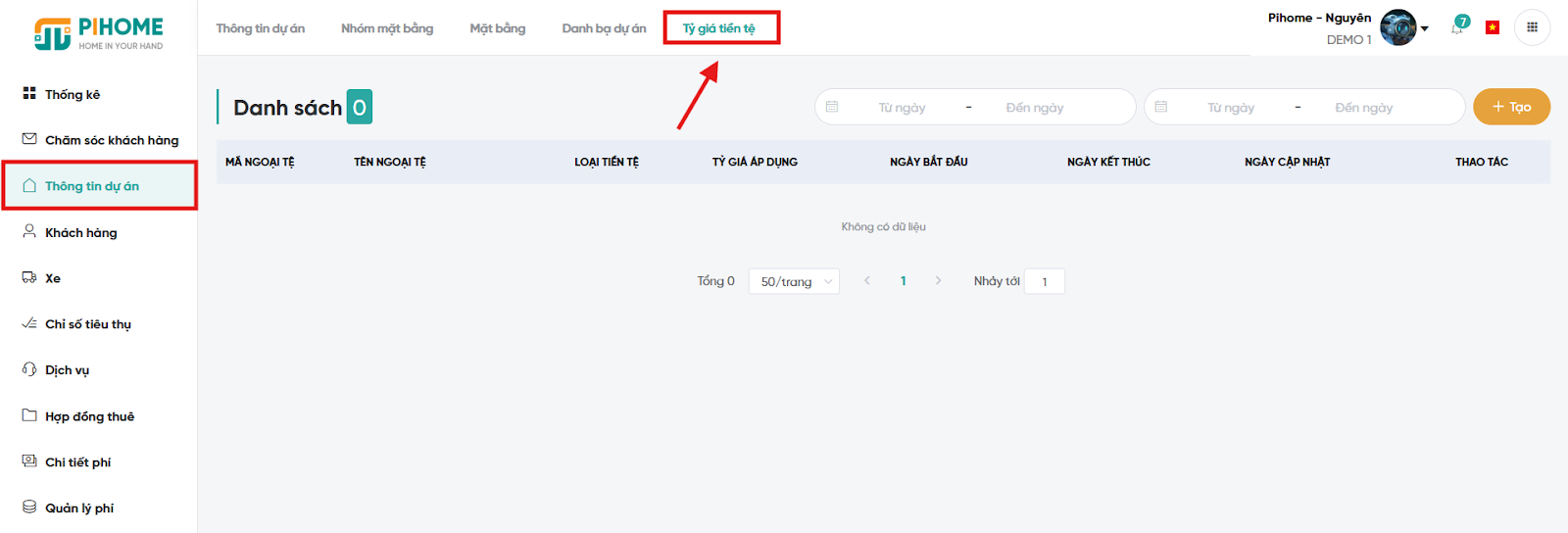Open Thống kê dashboard in sidebar
This screenshot has height=533, width=1568.
(x=73, y=94)
